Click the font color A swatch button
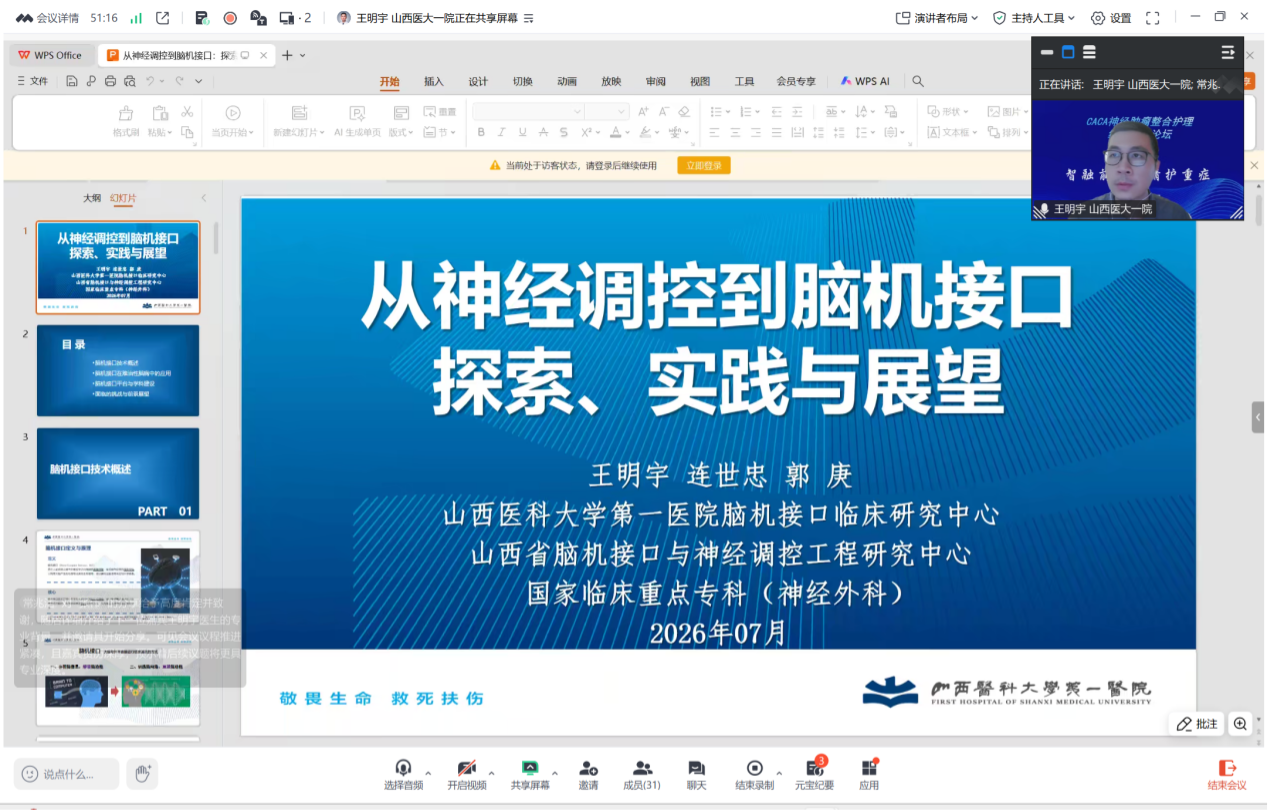 coord(617,132)
